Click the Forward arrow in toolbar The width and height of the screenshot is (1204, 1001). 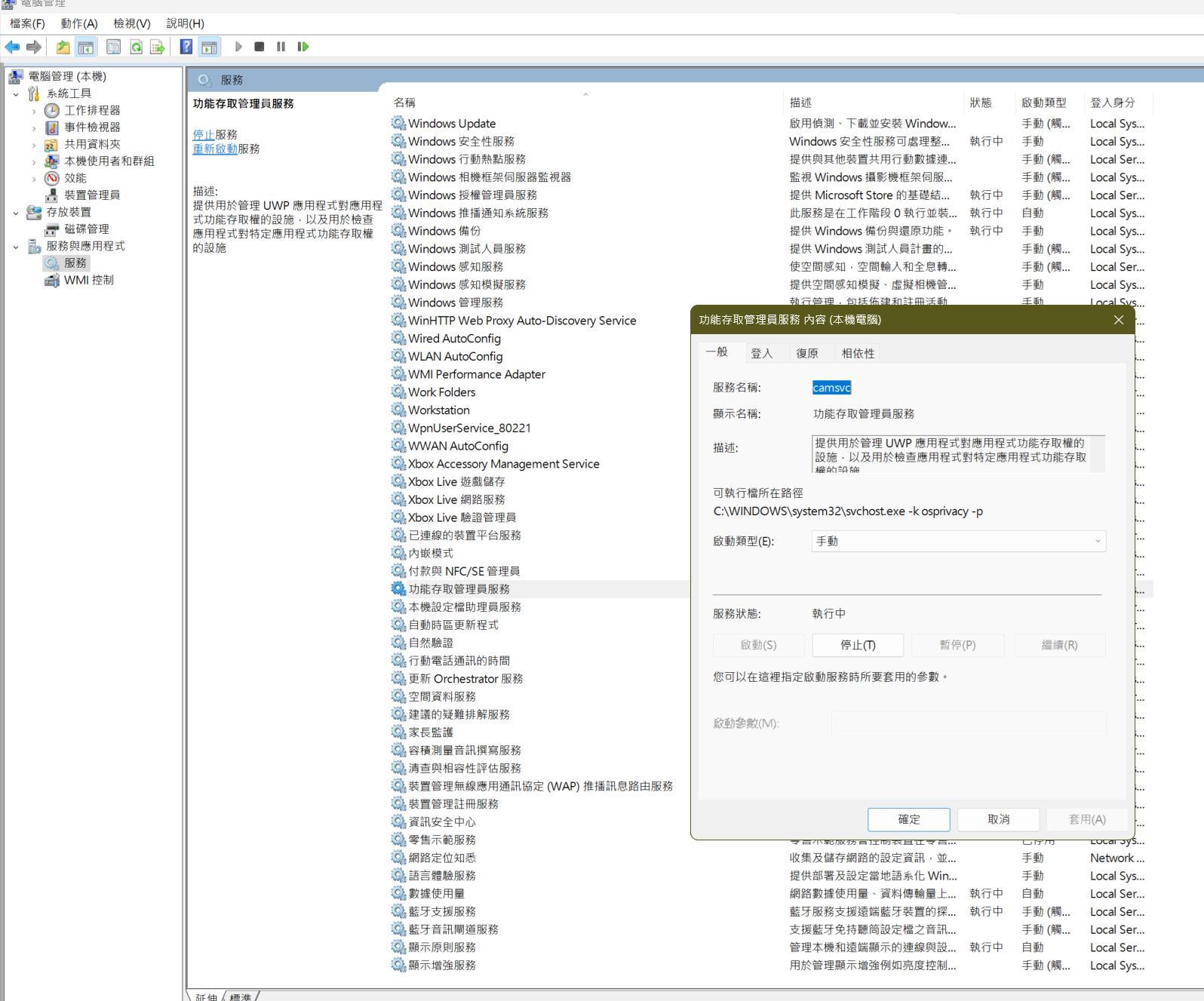click(x=33, y=47)
